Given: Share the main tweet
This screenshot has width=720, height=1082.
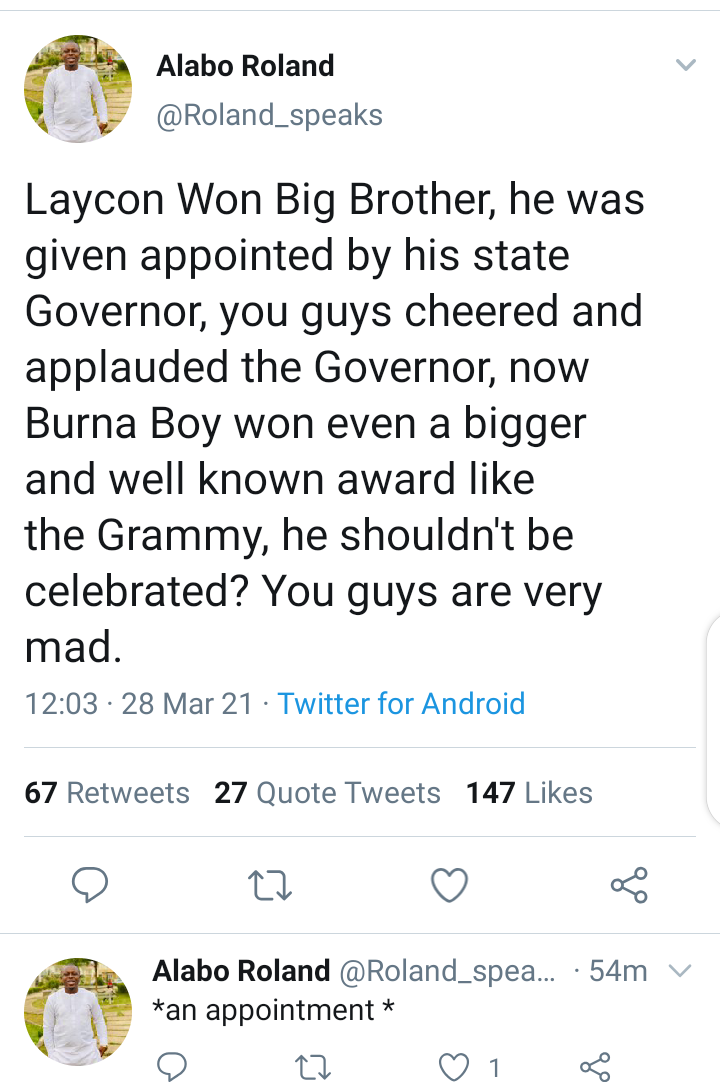Looking at the screenshot, I should point(629,885).
